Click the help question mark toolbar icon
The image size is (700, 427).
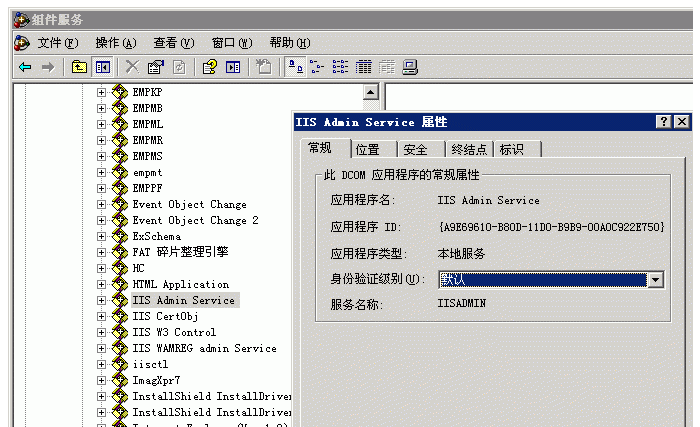[209, 67]
